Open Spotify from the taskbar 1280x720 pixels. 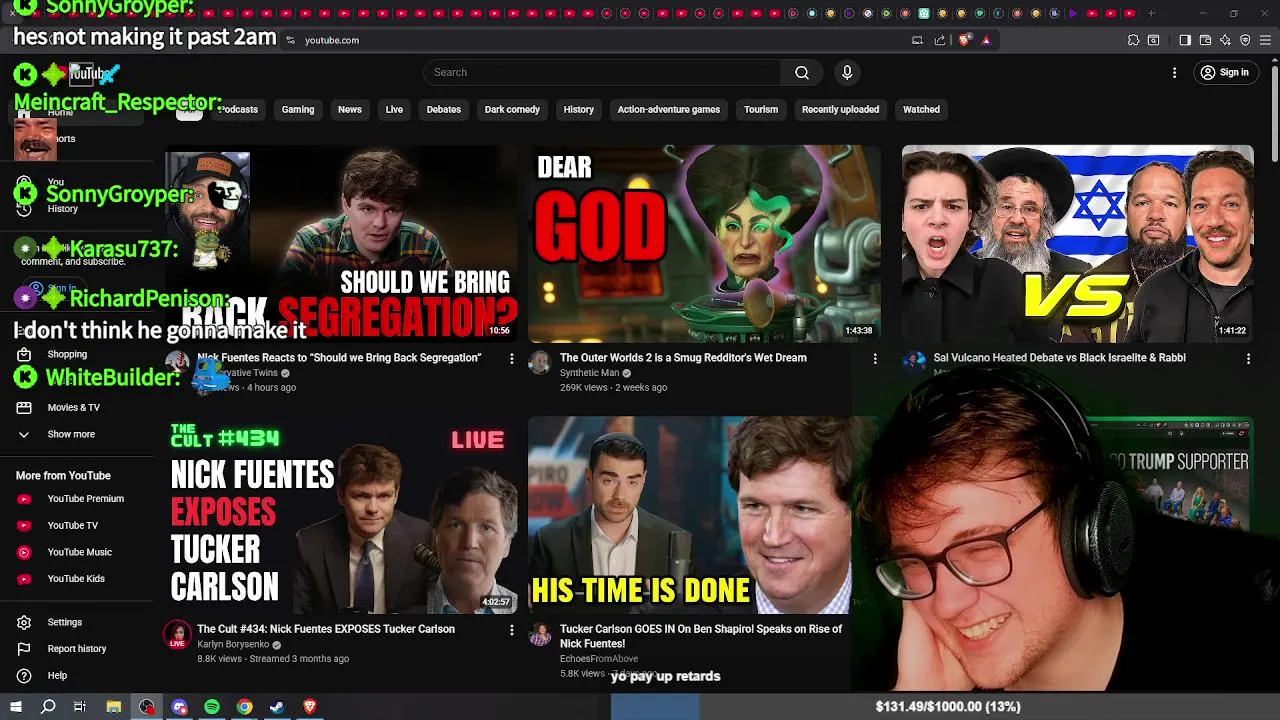[x=212, y=707]
